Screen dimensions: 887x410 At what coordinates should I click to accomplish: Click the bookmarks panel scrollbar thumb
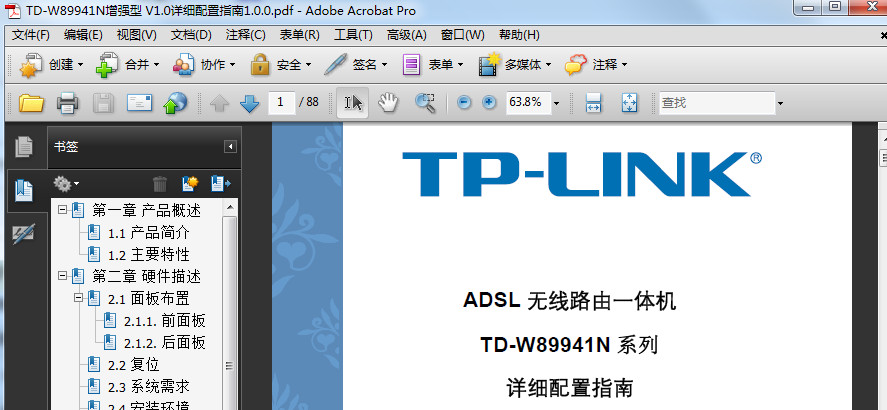click(x=230, y=313)
